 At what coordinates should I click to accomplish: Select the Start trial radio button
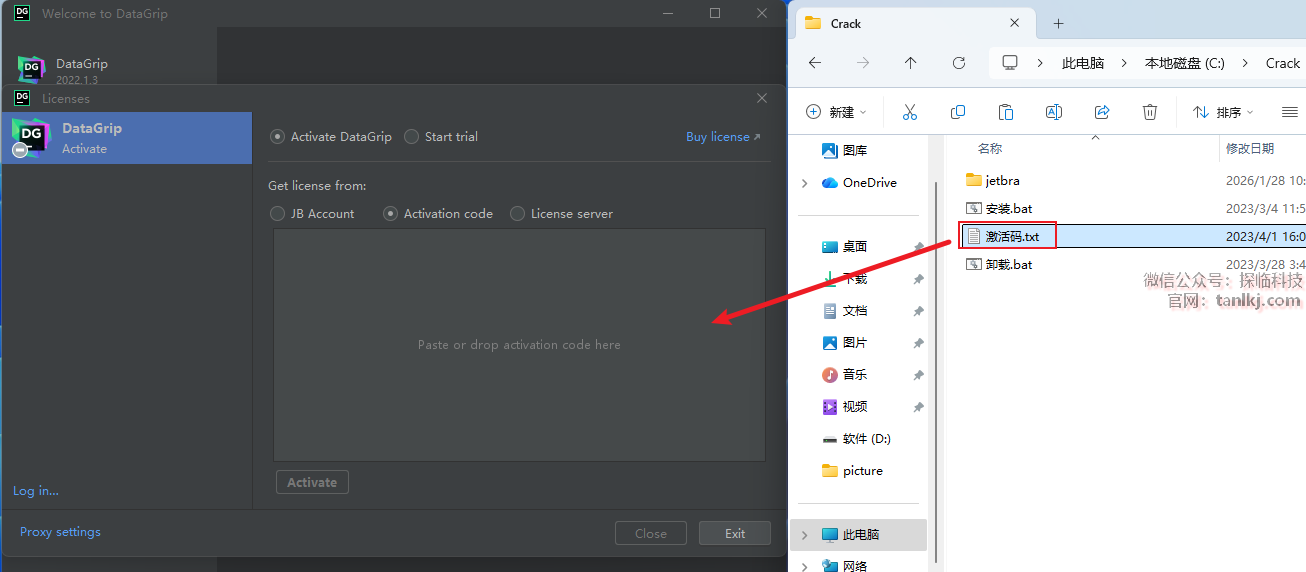[x=412, y=137]
